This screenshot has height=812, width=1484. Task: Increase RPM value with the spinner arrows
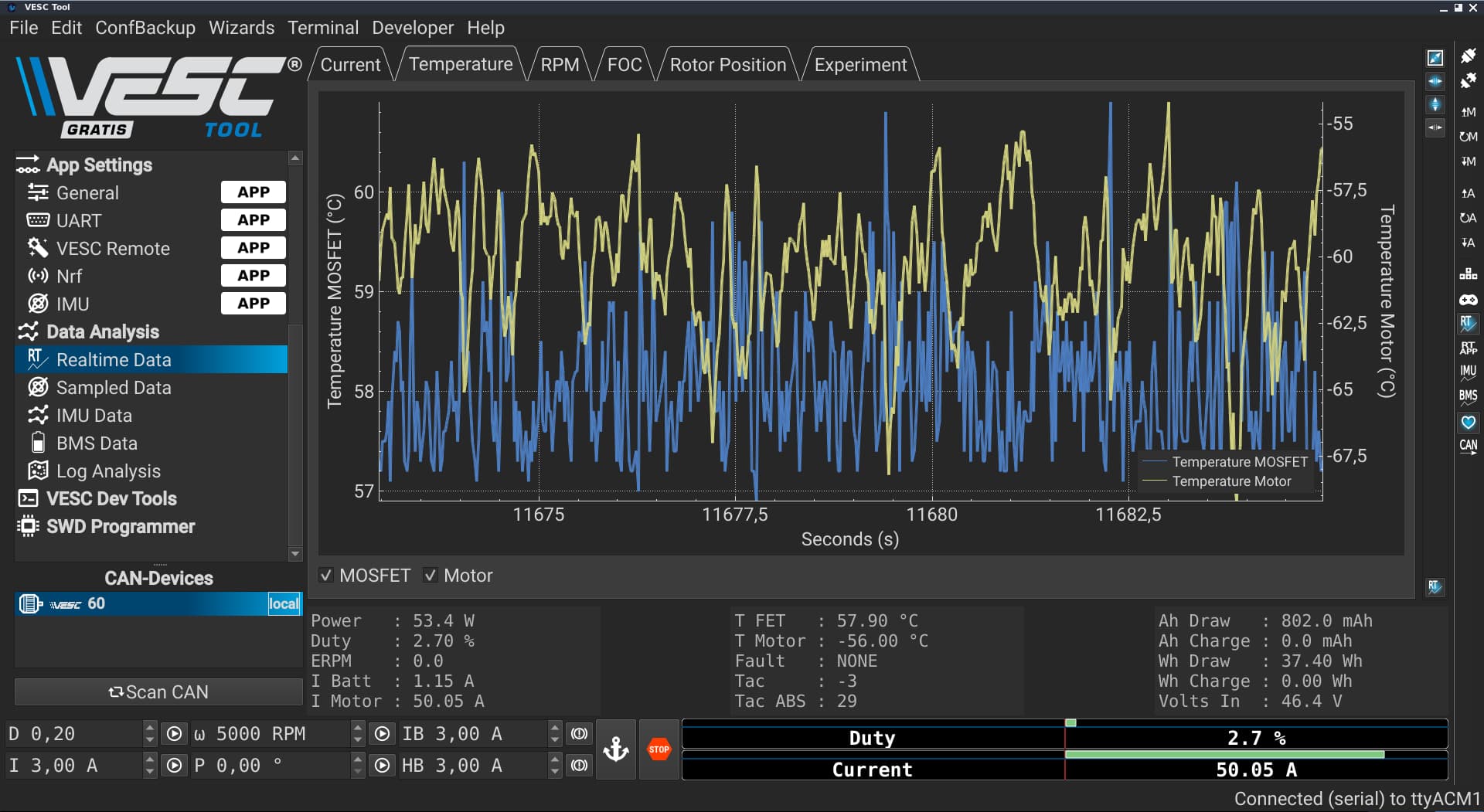[357, 728]
